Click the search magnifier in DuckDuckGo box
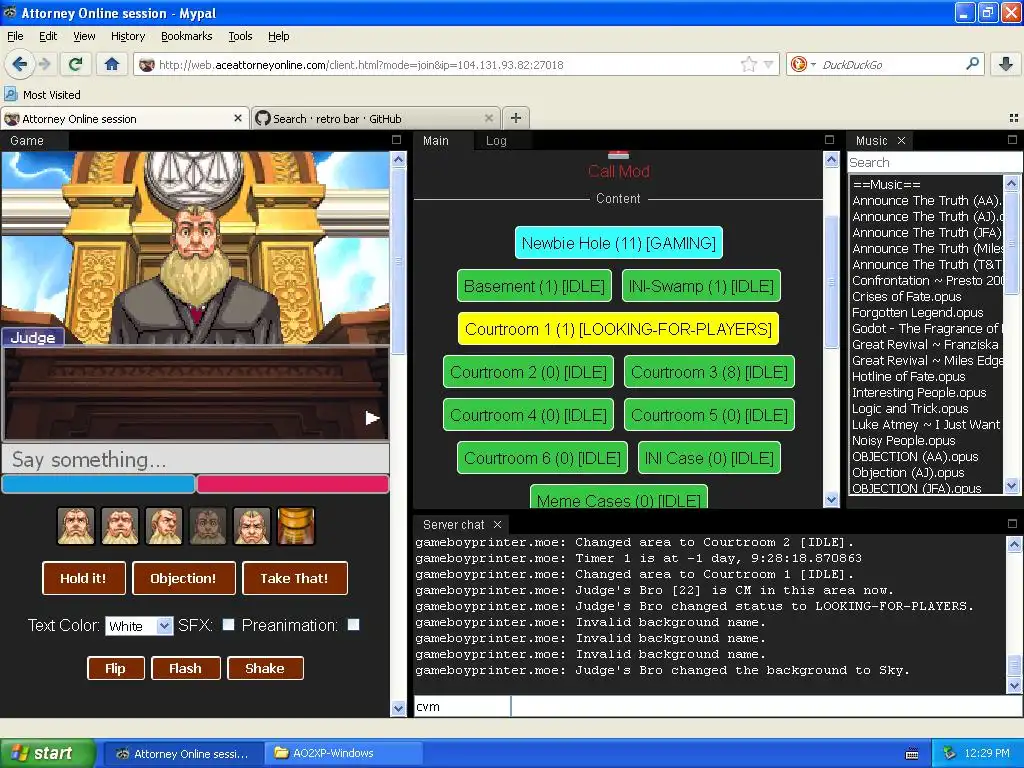Screen dimensions: 1024x768 972,64
